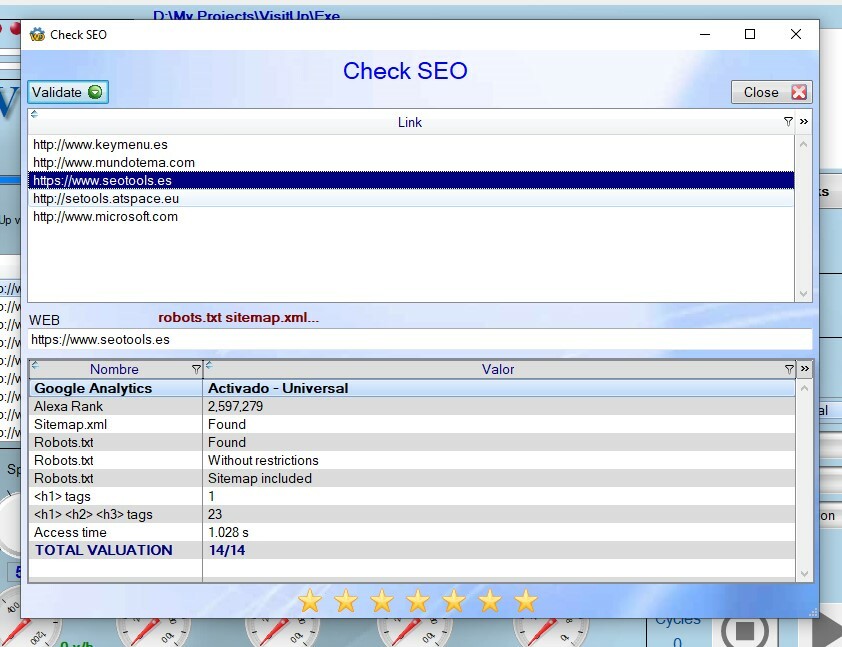842x647 pixels.
Task: Click the chevron at right of Valor header
Action: [x=805, y=369]
